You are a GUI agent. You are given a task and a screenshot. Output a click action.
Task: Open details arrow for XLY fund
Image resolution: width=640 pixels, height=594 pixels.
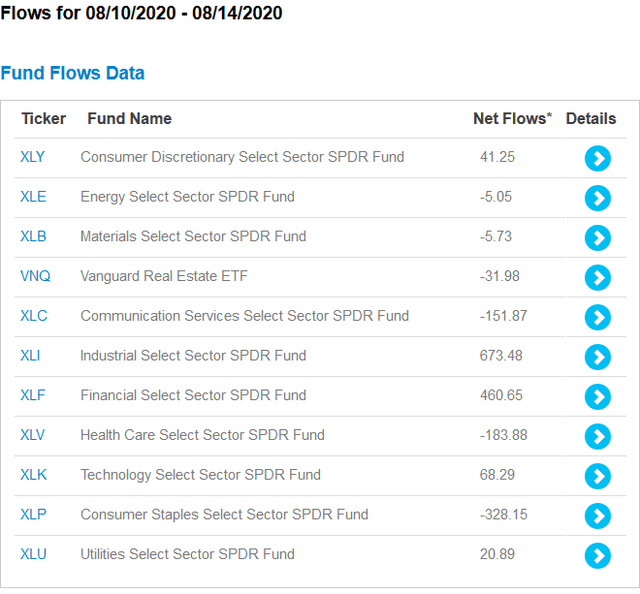598,158
